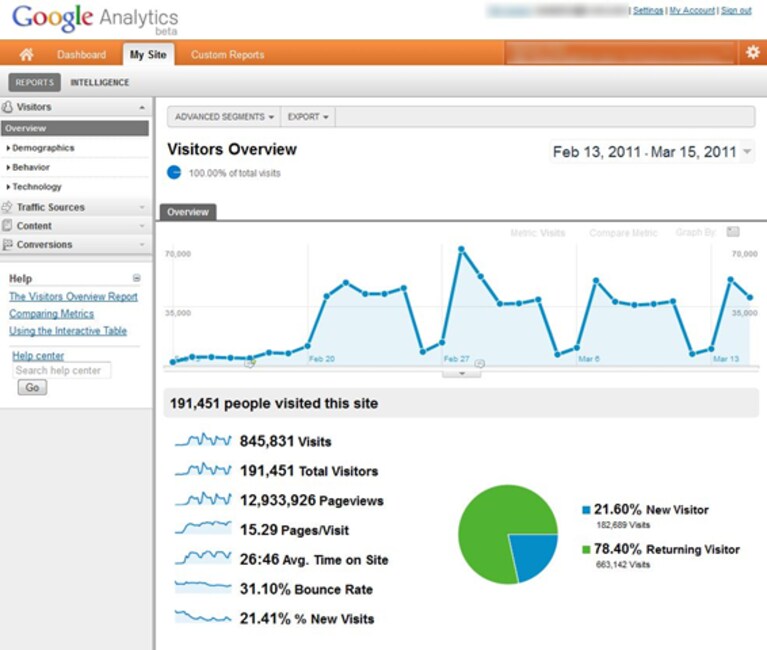The image size is (767, 650).
Task: Click the Go search button
Action: click(32, 387)
